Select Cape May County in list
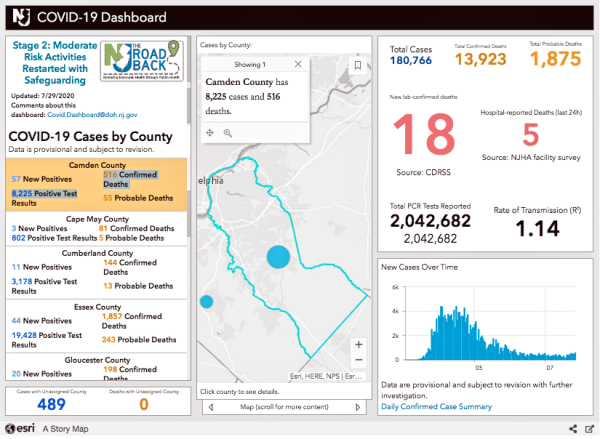 point(96,219)
